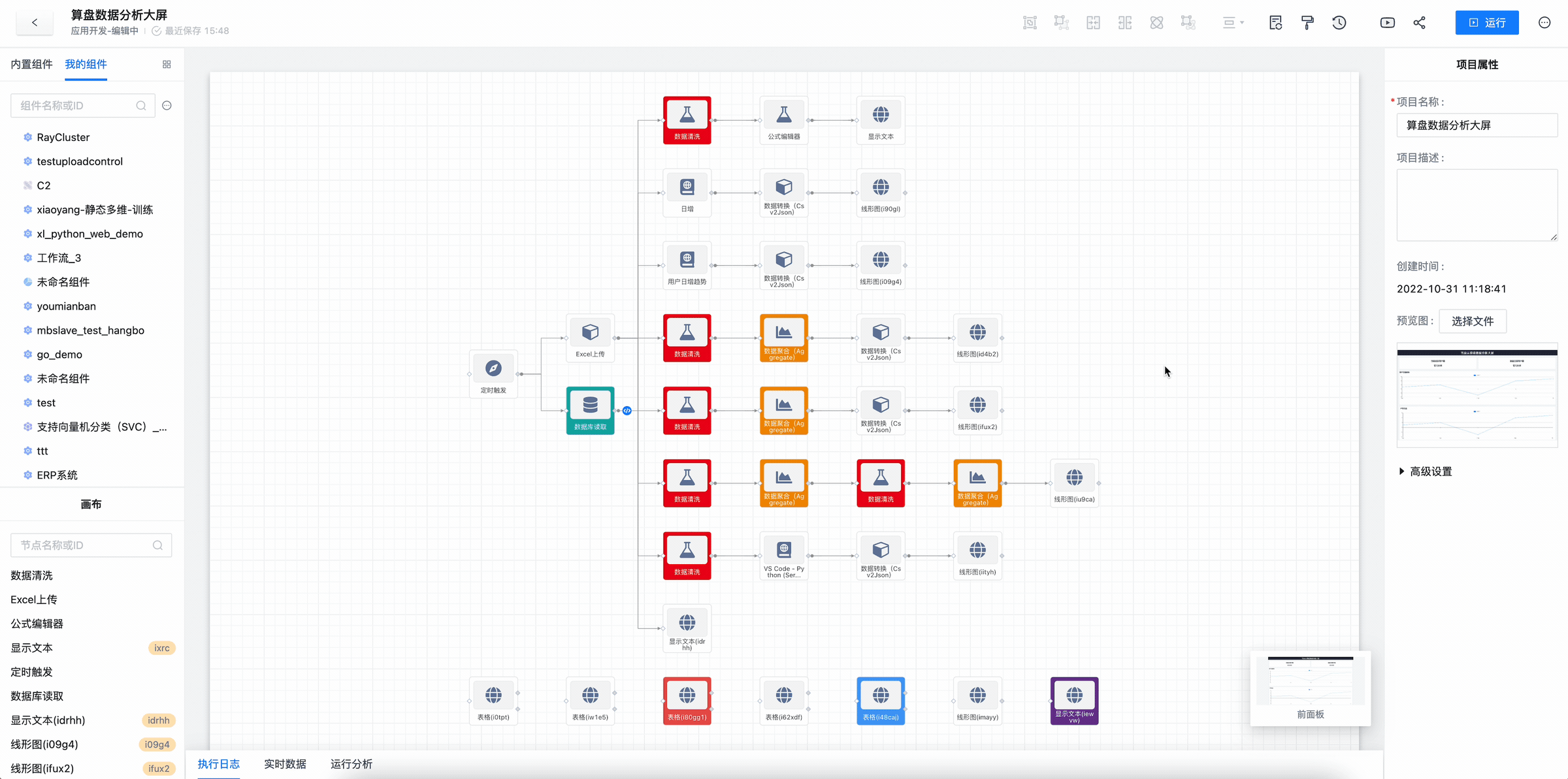Click the video preview play icon
Image resolution: width=1568 pixels, height=779 pixels.
(1387, 23)
